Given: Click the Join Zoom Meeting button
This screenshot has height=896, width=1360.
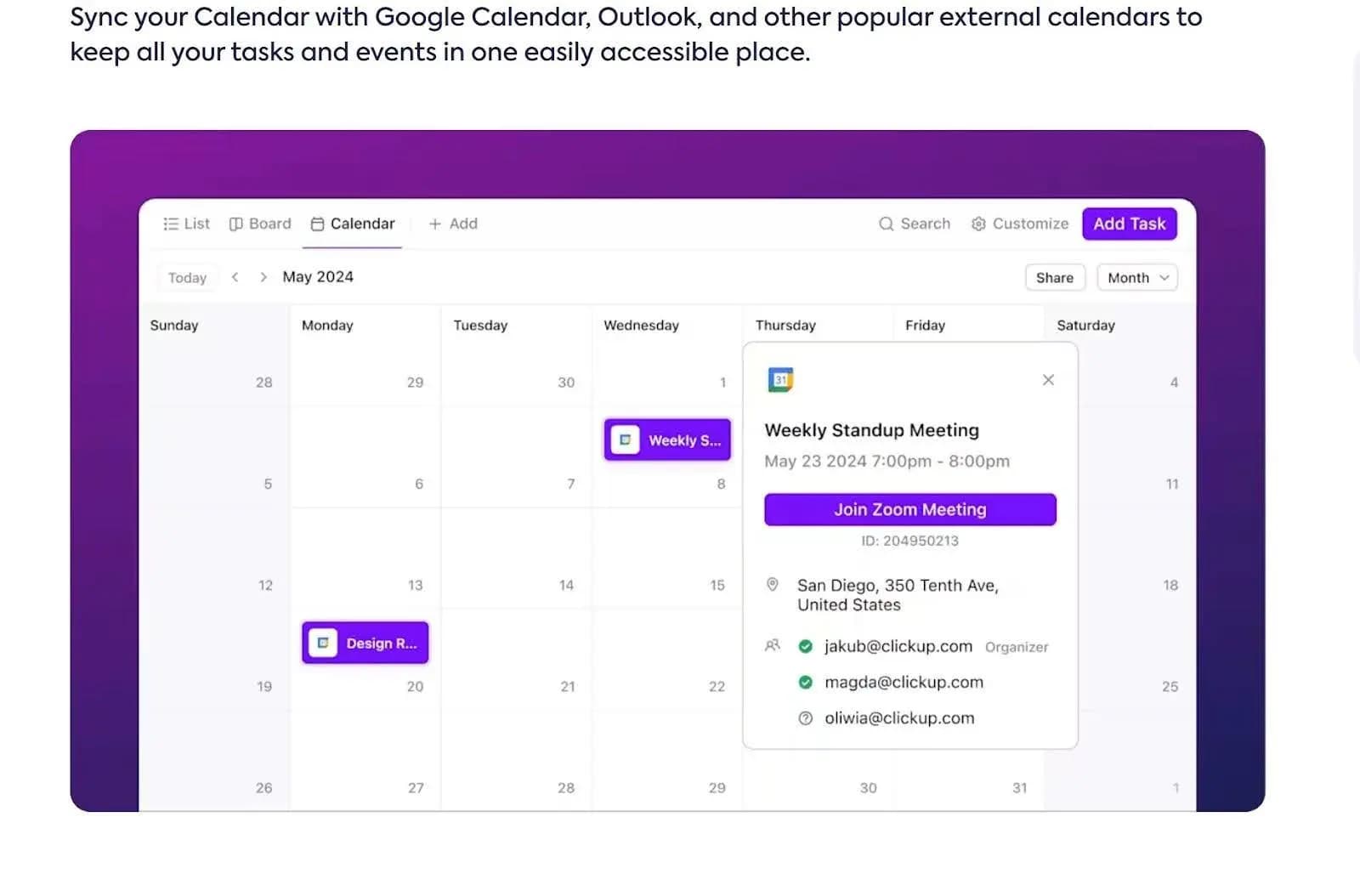Looking at the screenshot, I should pos(909,510).
